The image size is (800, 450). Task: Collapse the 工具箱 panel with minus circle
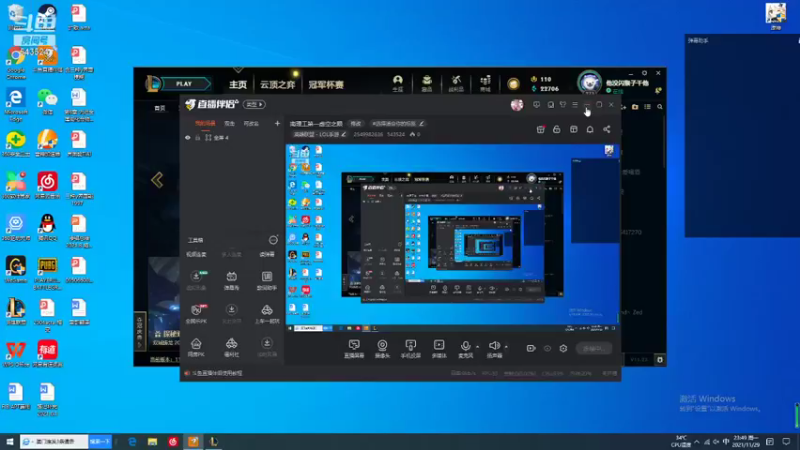click(x=273, y=240)
